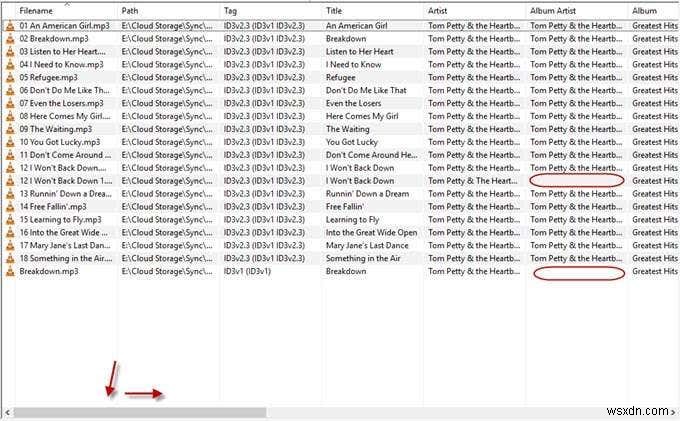This screenshot has width=680, height=421.
Task: Click the horizontal scrollbar thumb
Action: (x=140, y=413)
